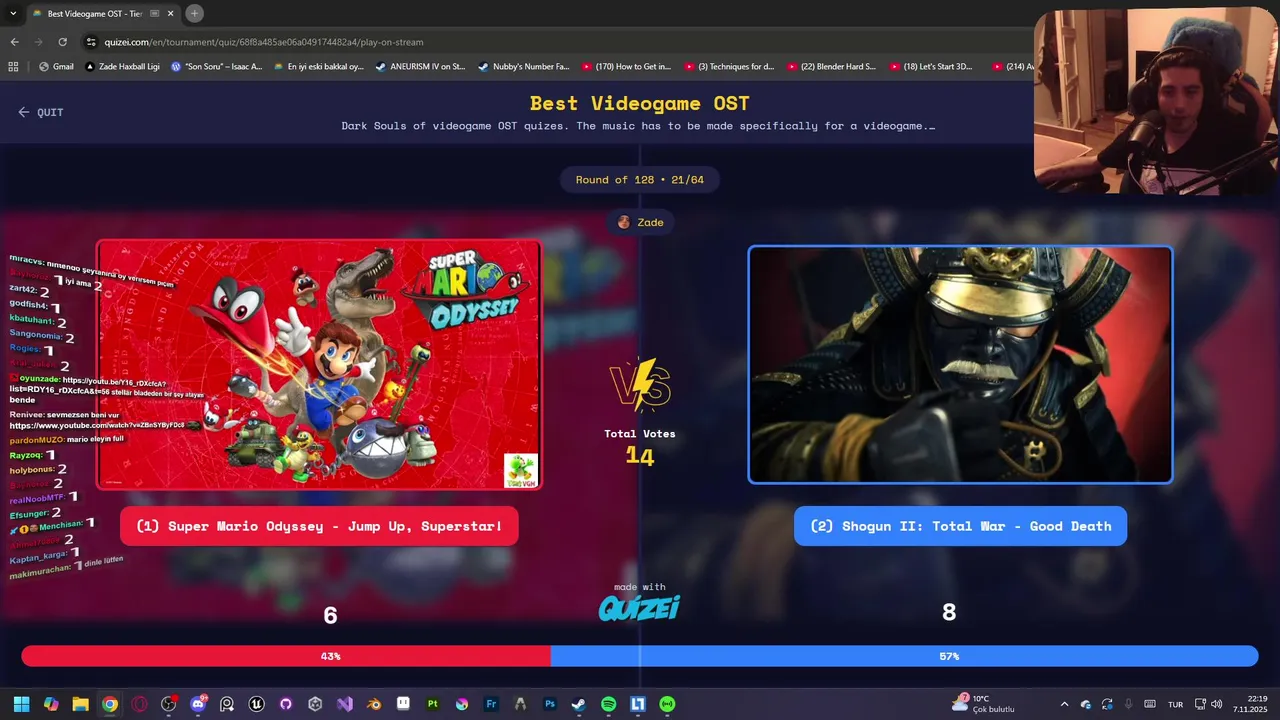Open File Explorer from the taskbar
This screenshot has width=1280, height=720.
pos(80,704)
